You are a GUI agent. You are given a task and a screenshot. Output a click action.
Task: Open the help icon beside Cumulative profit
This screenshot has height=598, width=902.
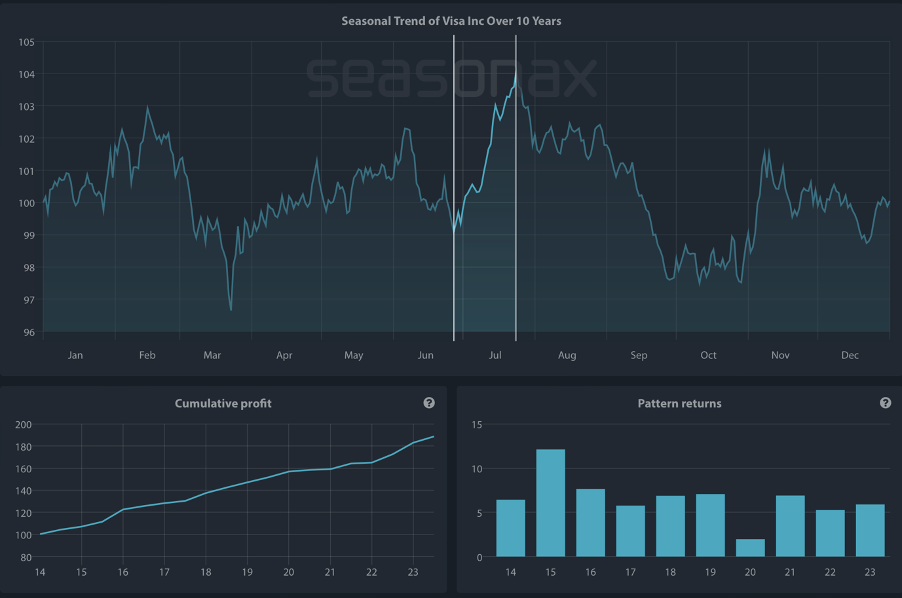coord(429,403)
